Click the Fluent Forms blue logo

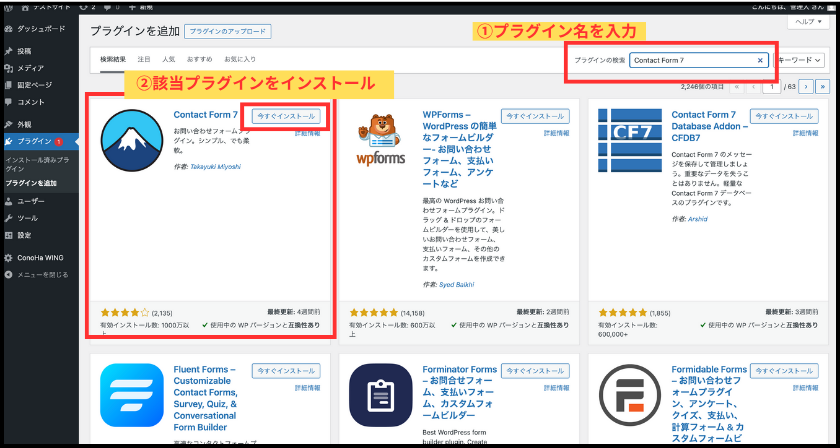tap(132, 395)
